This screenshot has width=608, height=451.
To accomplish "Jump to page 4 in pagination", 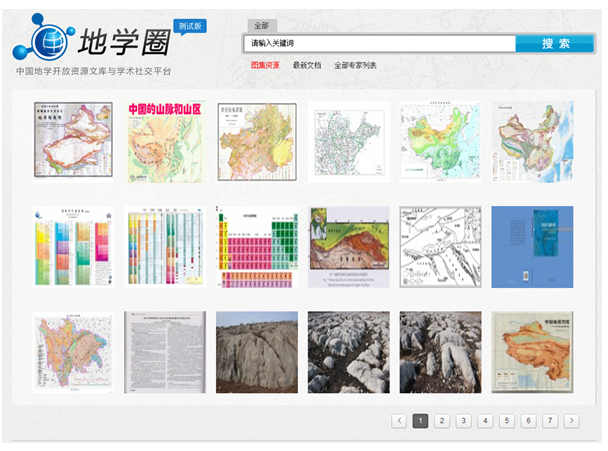I will [485, 421].
